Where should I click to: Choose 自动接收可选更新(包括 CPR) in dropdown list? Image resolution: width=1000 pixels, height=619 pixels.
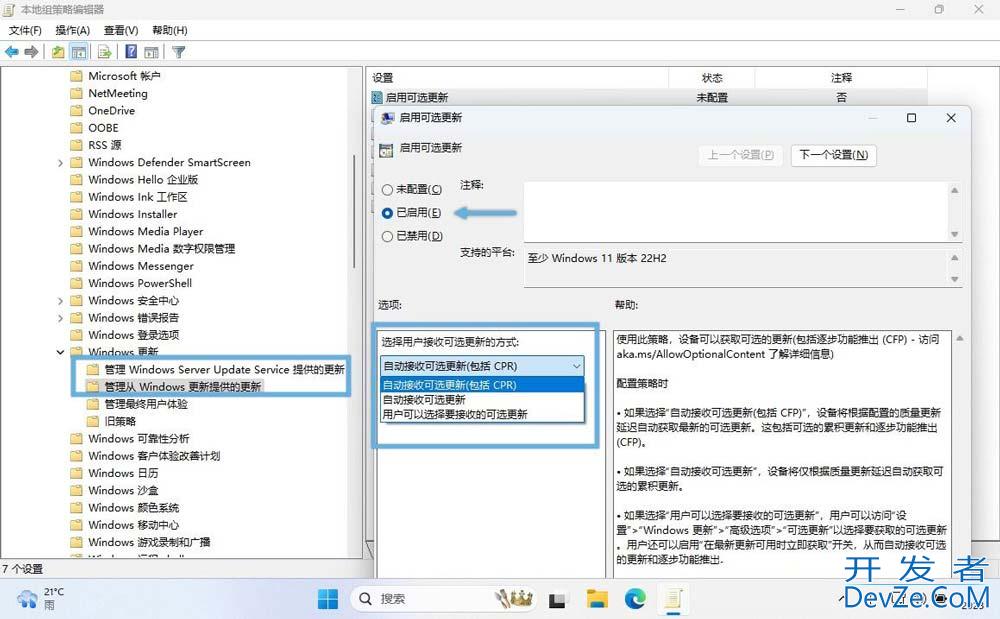pyautogui.click(x=482, y=385)
